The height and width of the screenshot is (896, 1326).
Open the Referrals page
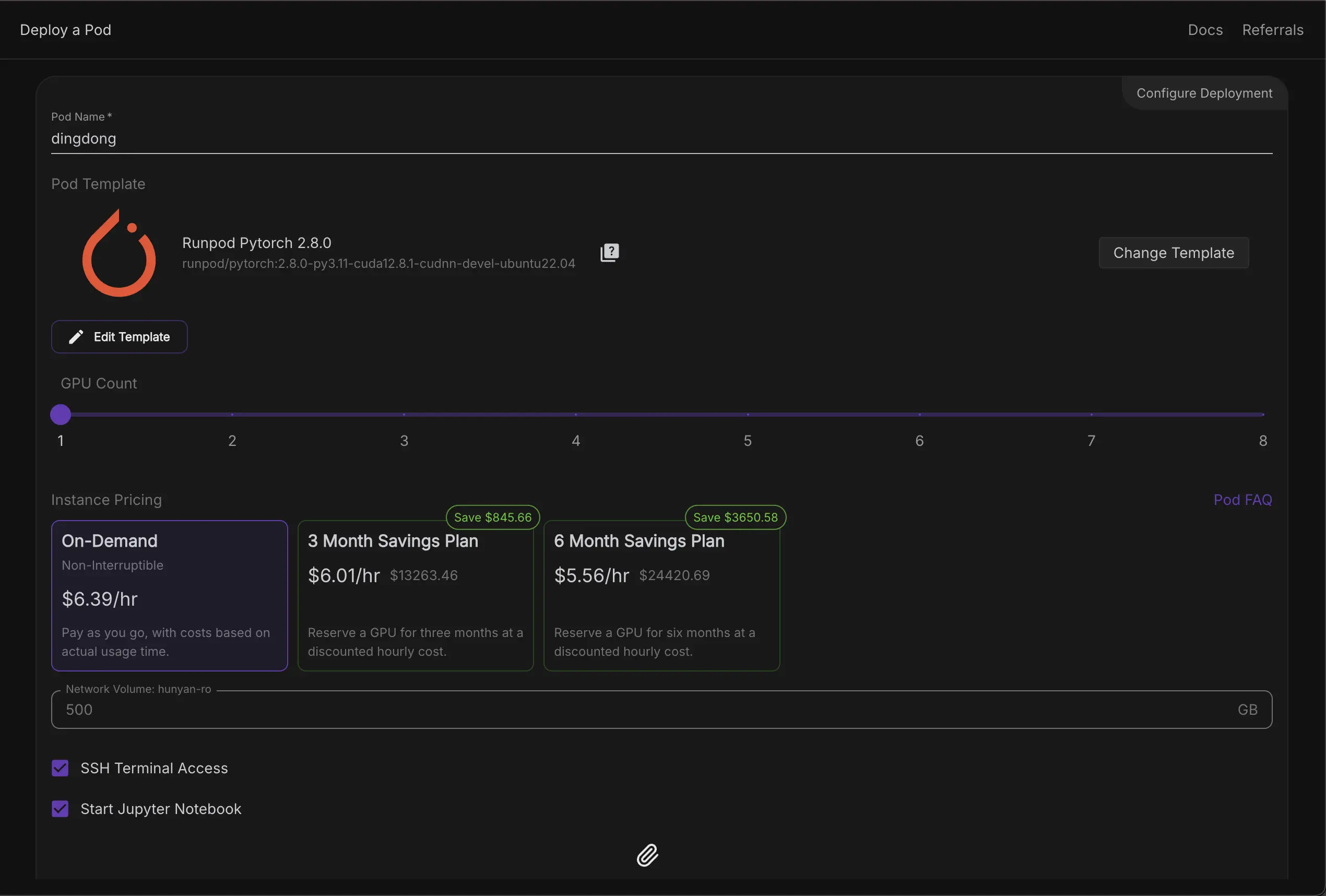coord(1272,30)
